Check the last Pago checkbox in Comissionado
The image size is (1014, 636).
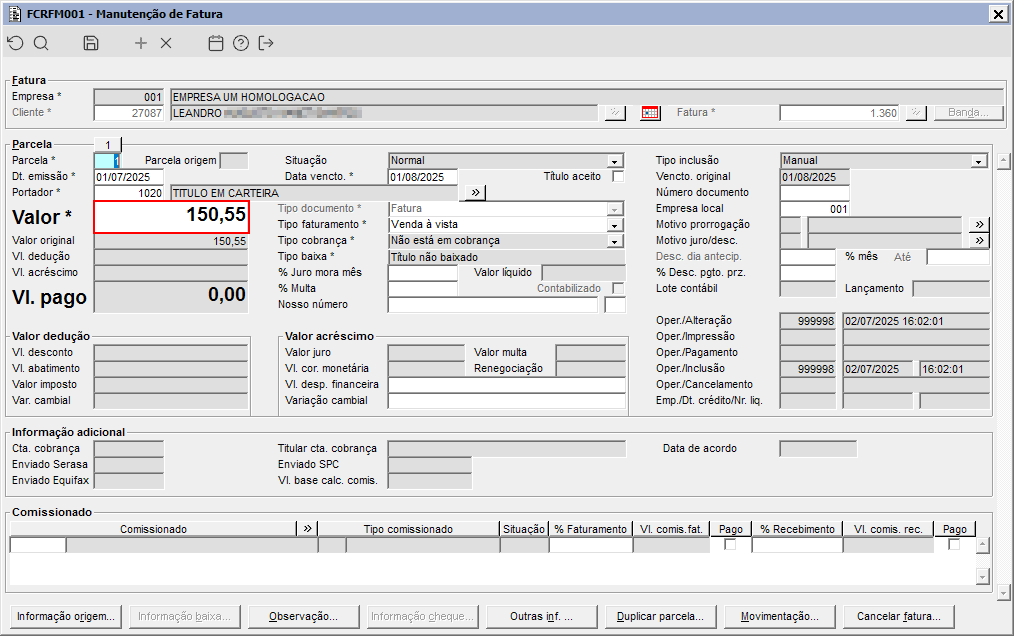click(x=954, y=545)
